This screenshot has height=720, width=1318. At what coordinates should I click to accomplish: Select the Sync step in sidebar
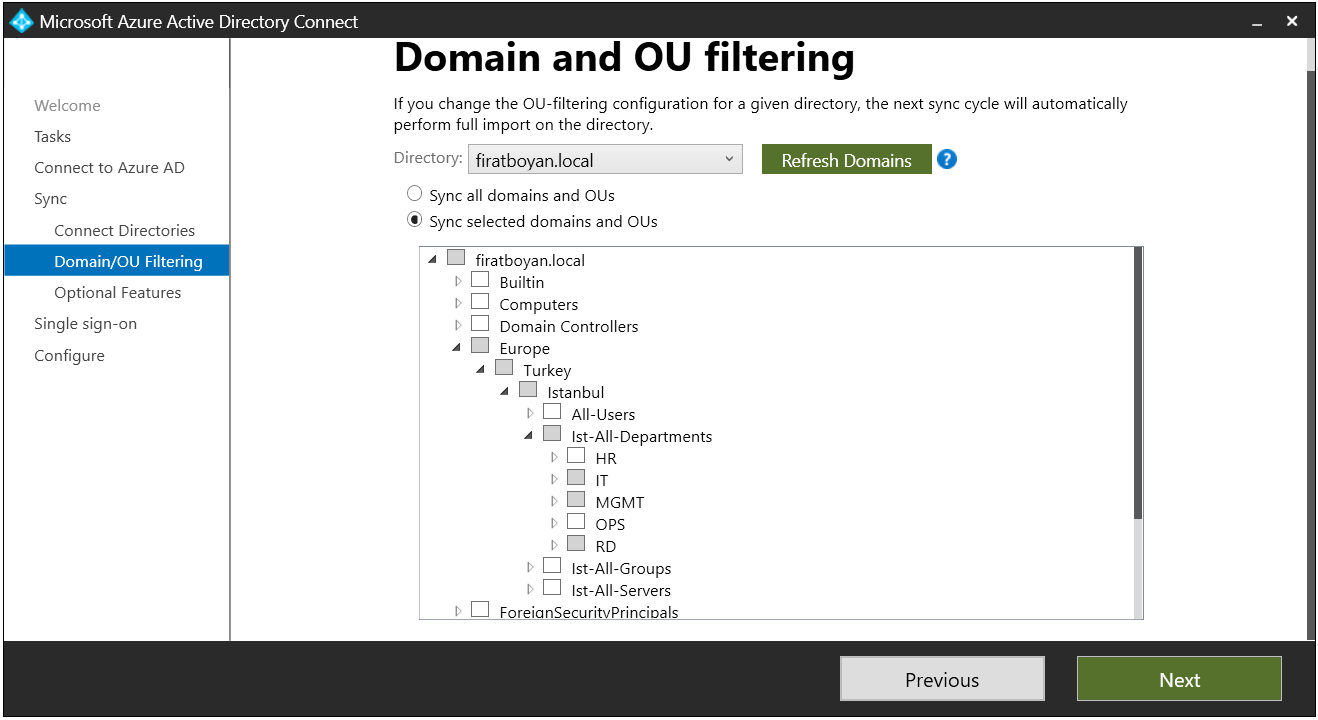50,198
